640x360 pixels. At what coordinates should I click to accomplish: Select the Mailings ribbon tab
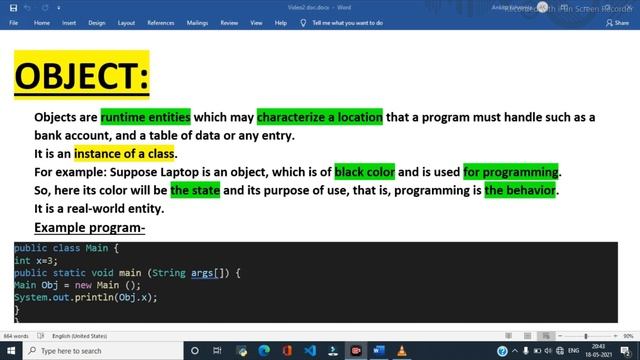pos(197,23)
